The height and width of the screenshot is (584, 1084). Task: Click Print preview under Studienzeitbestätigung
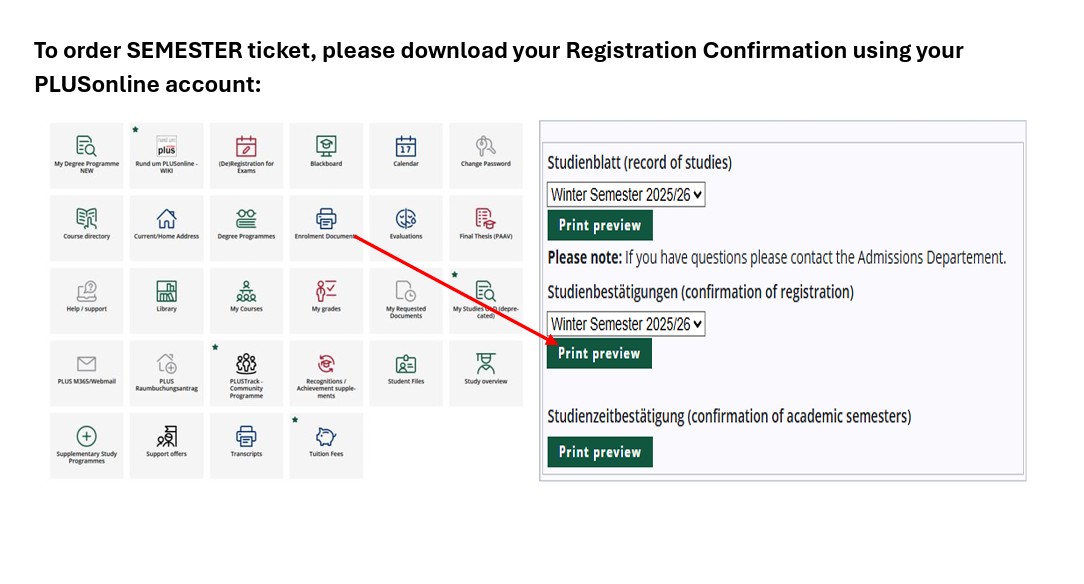(600, 452)
